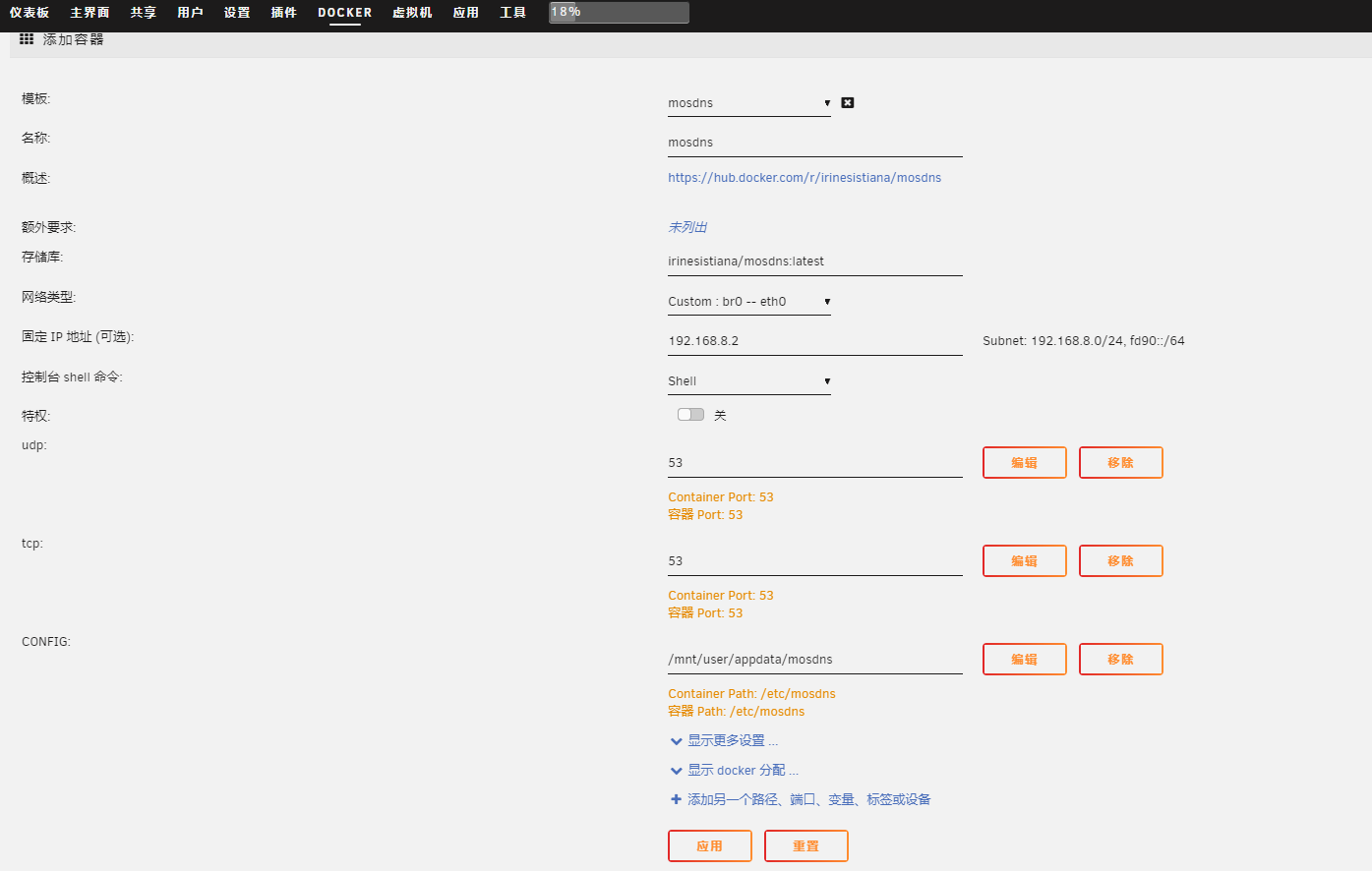Click the fixed IP address field 192.168.8.2

point(813,341)
